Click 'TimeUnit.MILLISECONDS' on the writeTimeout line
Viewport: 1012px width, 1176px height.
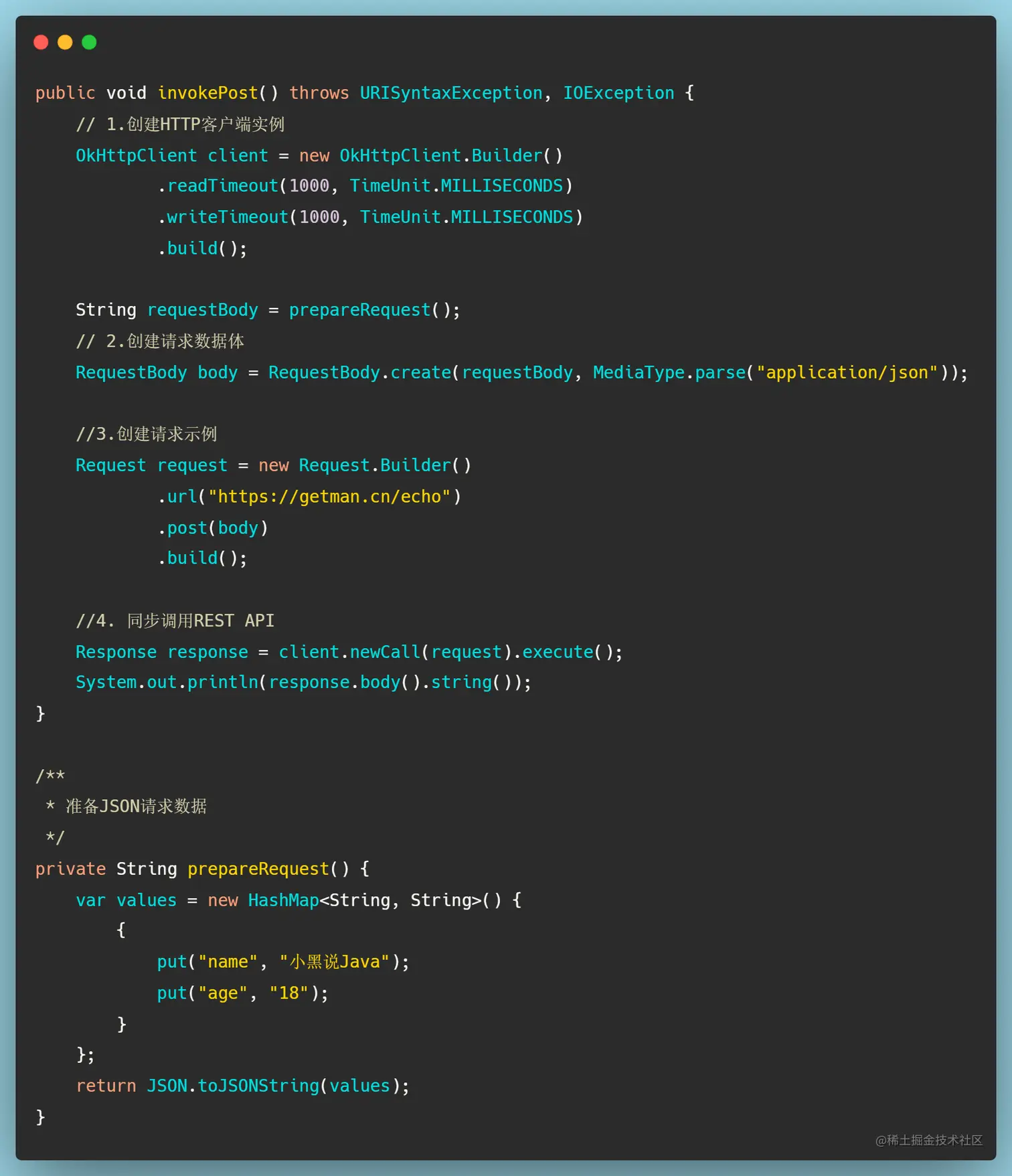[467, 217]
